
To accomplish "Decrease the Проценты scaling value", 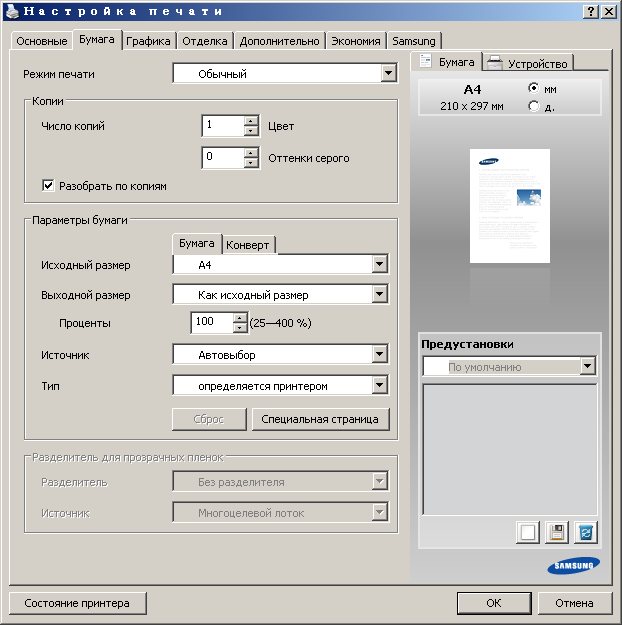I will tap(240, 328).
